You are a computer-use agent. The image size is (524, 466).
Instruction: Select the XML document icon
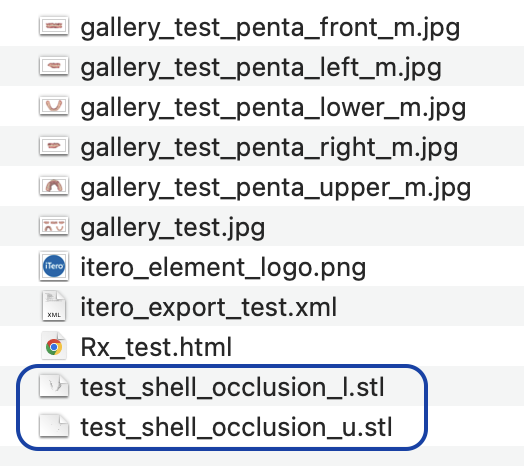click(x=54, y=306)
